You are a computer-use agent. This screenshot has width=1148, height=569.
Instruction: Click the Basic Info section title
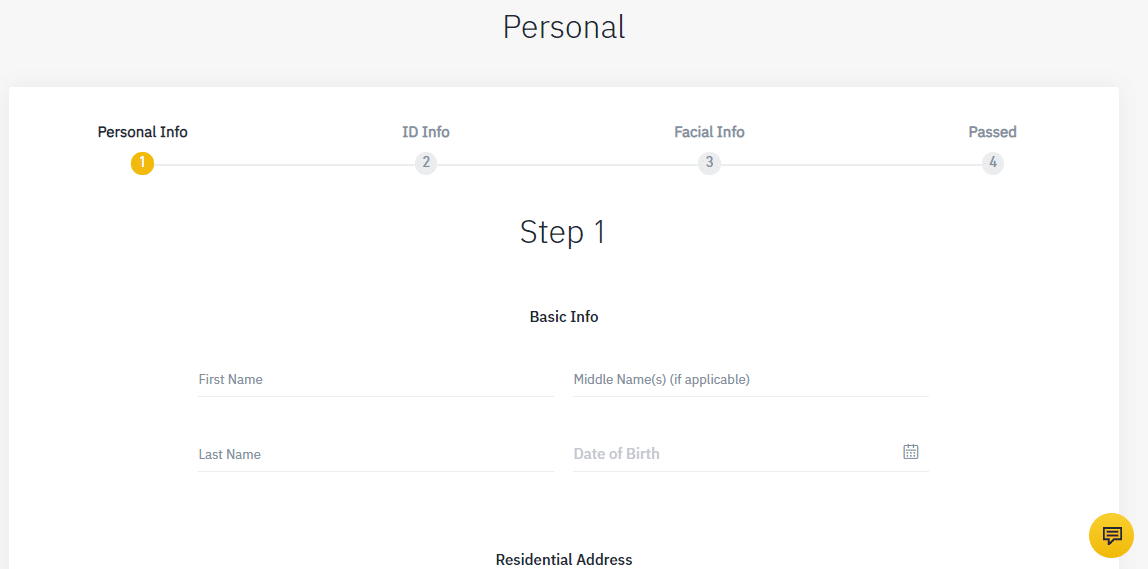coord(564,317)
